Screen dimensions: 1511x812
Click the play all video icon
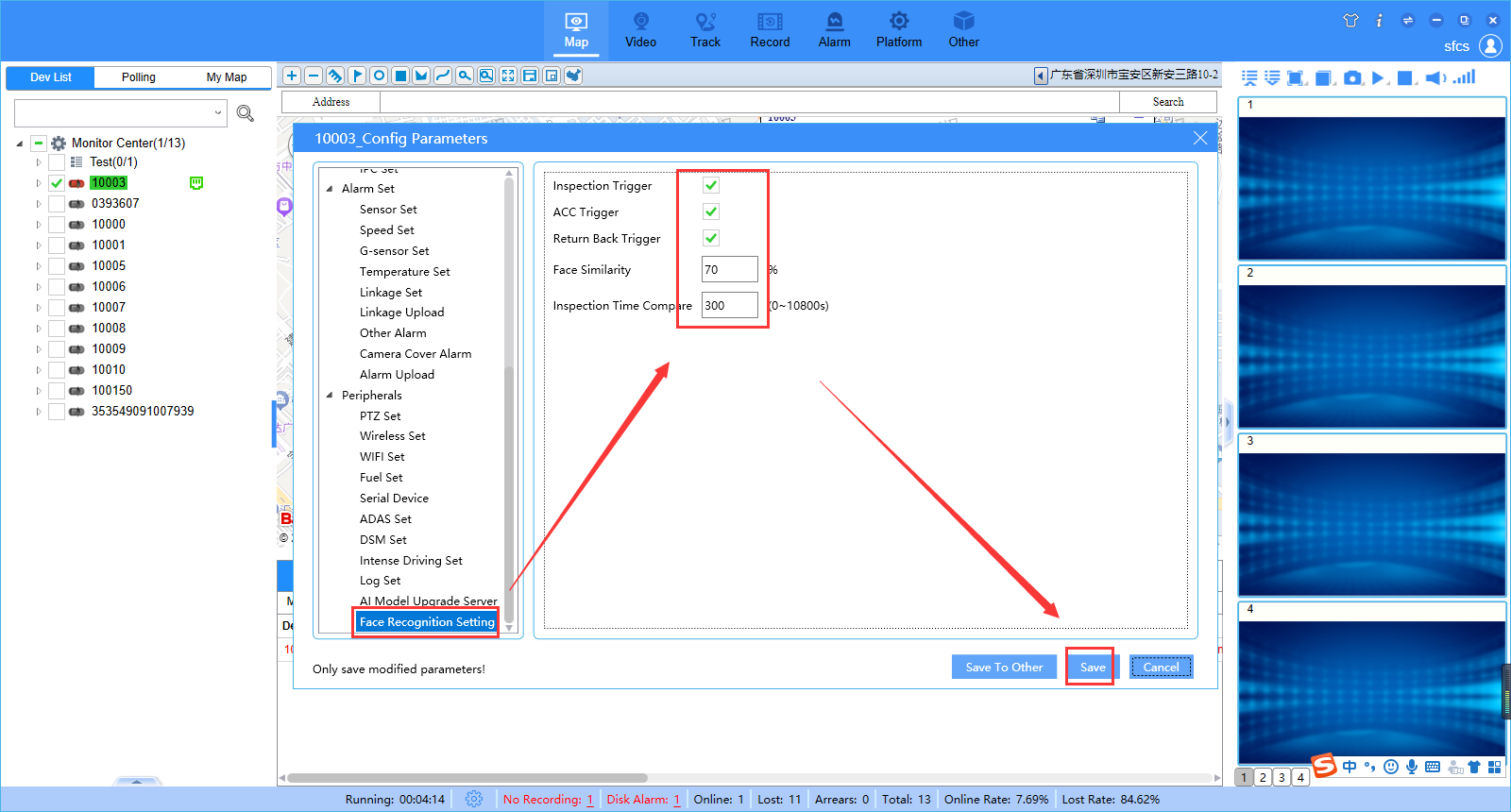(x=1379, y=78)
